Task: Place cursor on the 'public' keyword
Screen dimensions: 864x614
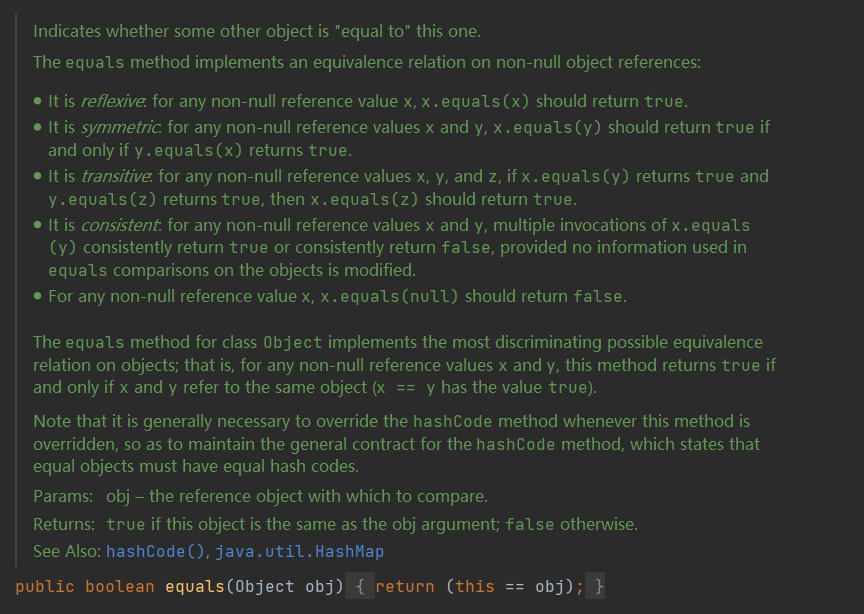Action: (x=45, y=586)
